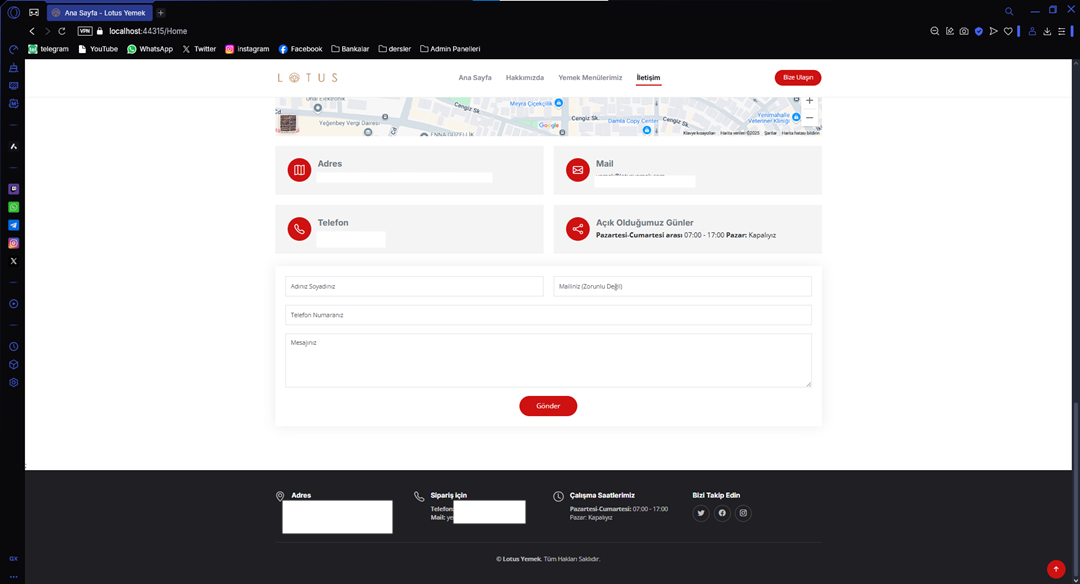Viewport: 1080px width, 584px height.
Task: Toggle the VPN badge in address bar
Action: (85, 31)
